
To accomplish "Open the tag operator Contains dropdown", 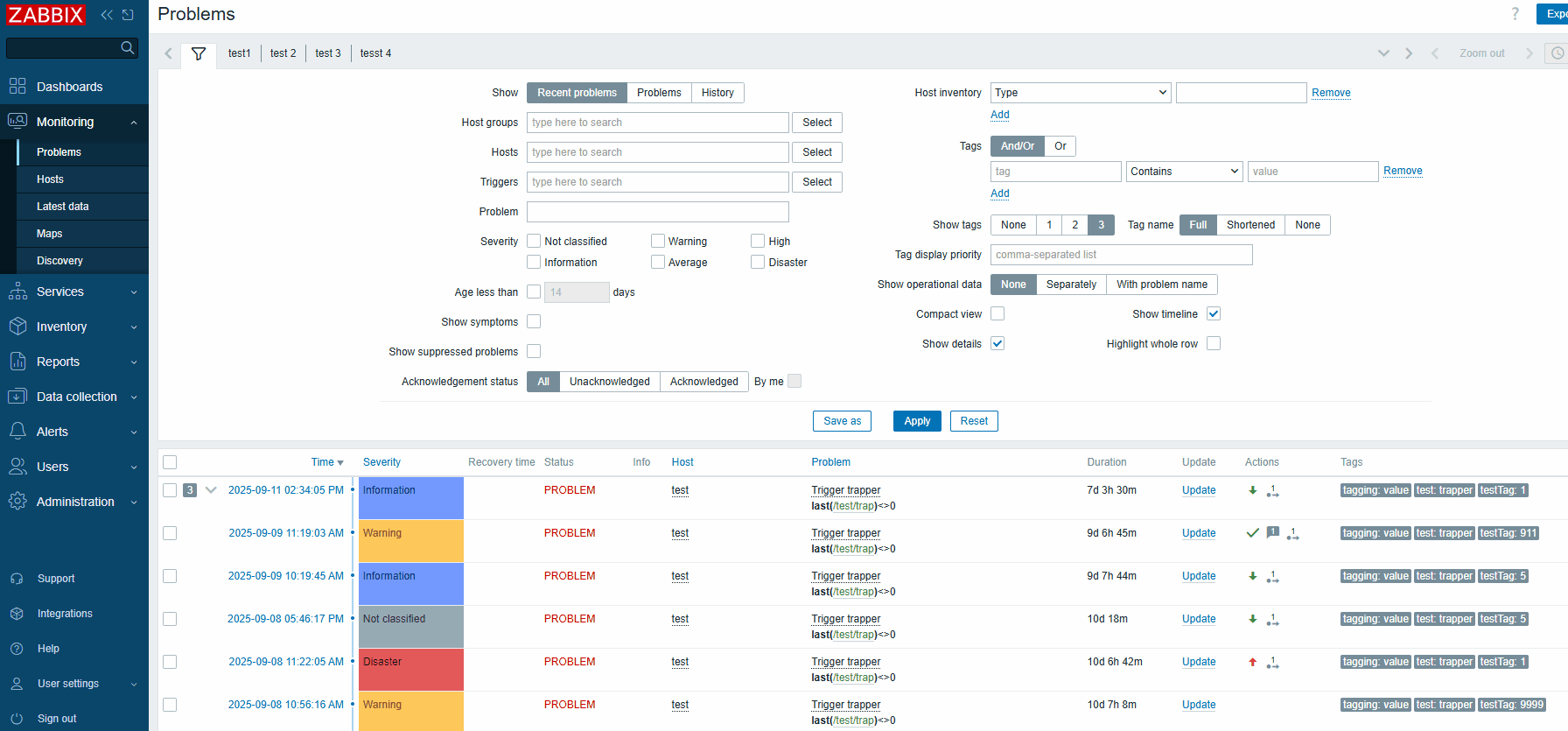I will [1184, 172].
